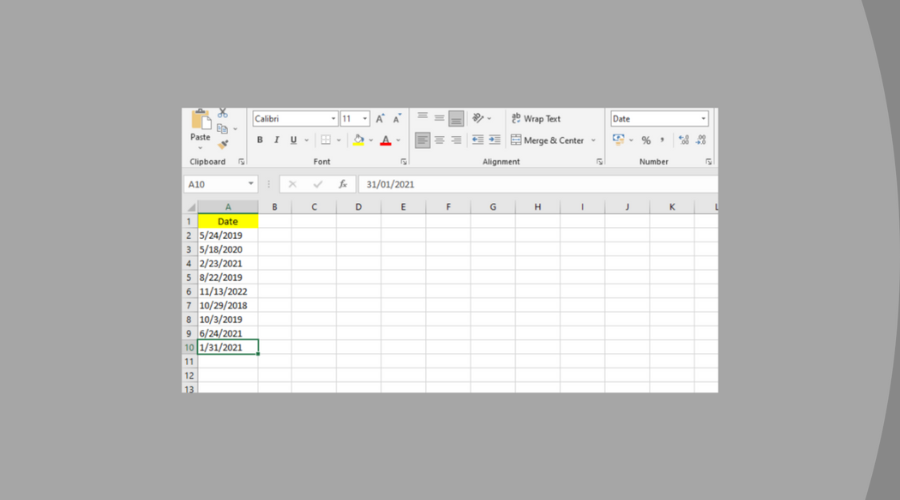The height and width of the screenshot is (500, 900).
Task: Open Font settings dialog launcher
Action: coord(404,162)
